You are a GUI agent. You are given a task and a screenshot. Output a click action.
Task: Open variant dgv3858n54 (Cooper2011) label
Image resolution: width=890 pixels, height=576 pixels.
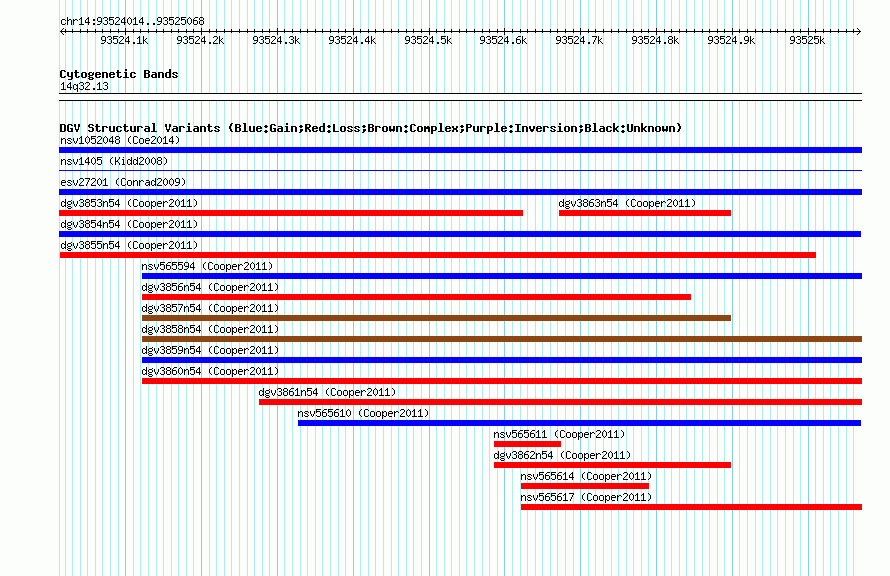point(210,329)
